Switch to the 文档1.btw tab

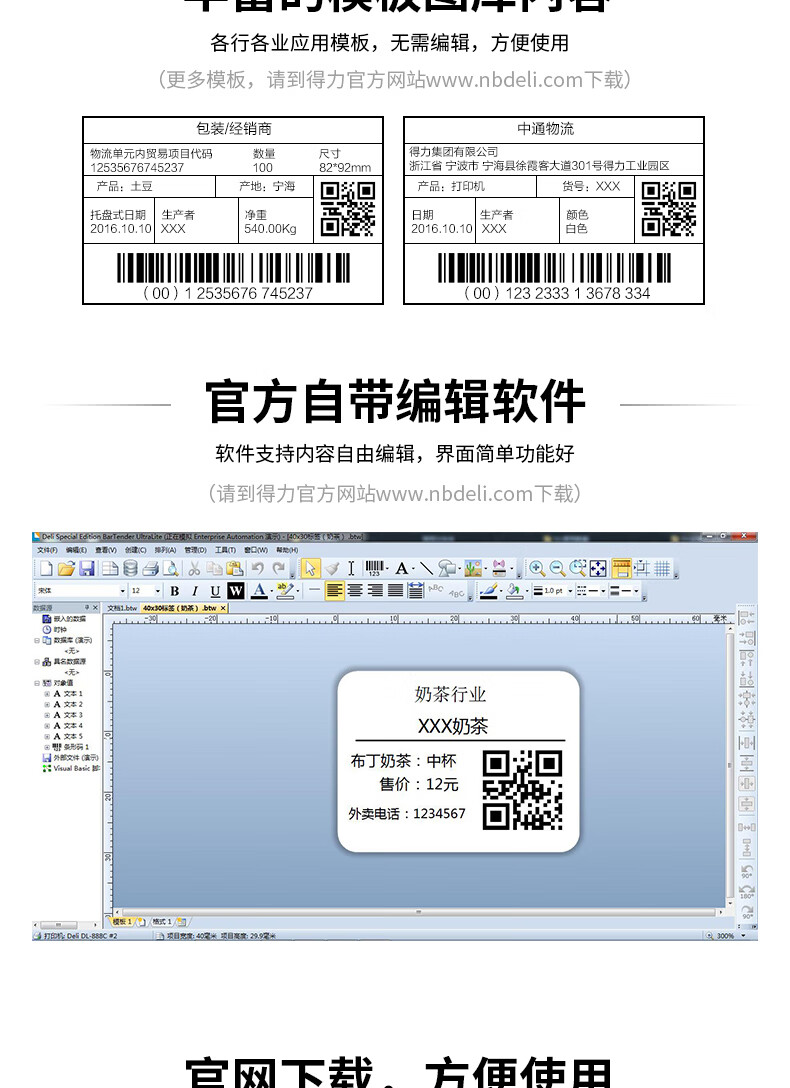click(121, 608)
